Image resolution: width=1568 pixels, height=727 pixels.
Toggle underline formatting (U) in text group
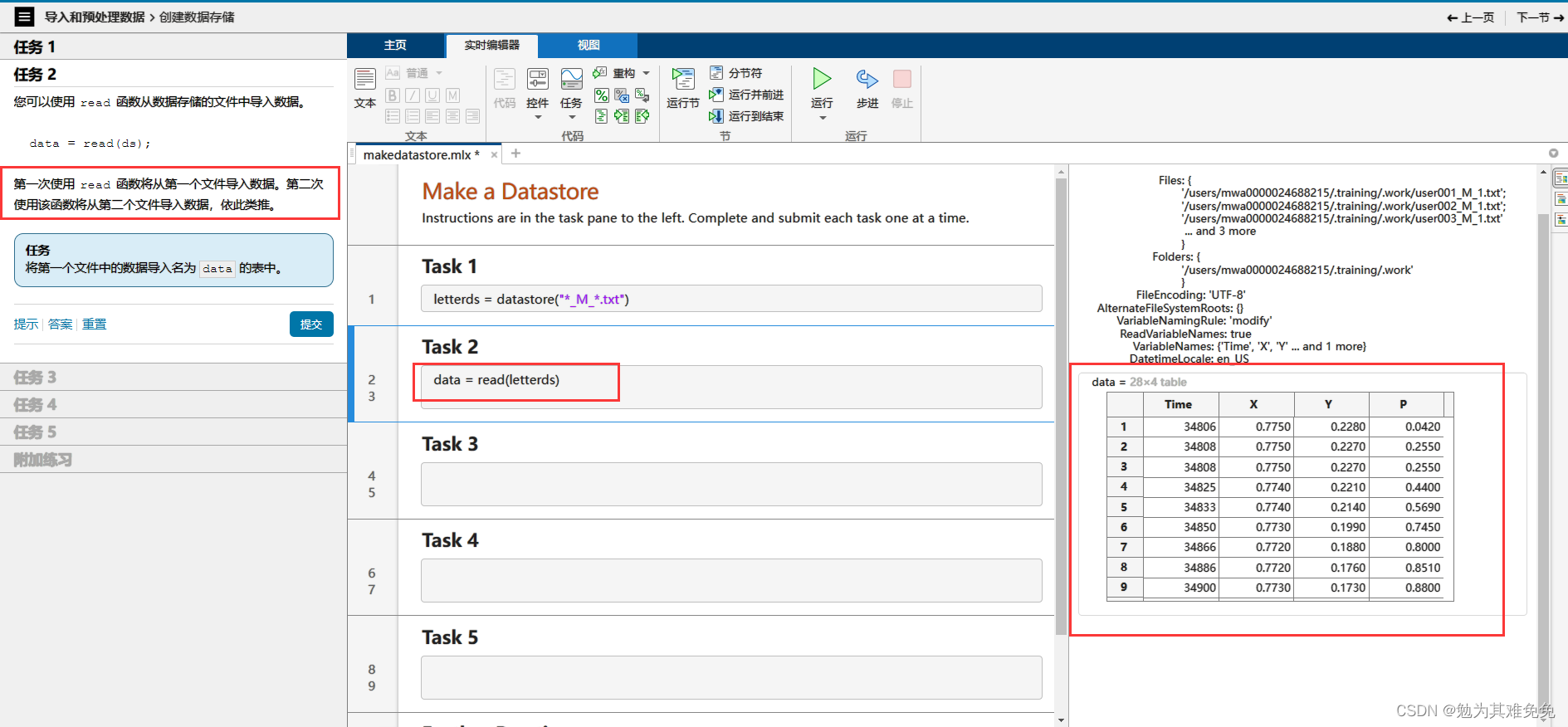[x=432, y=95]
